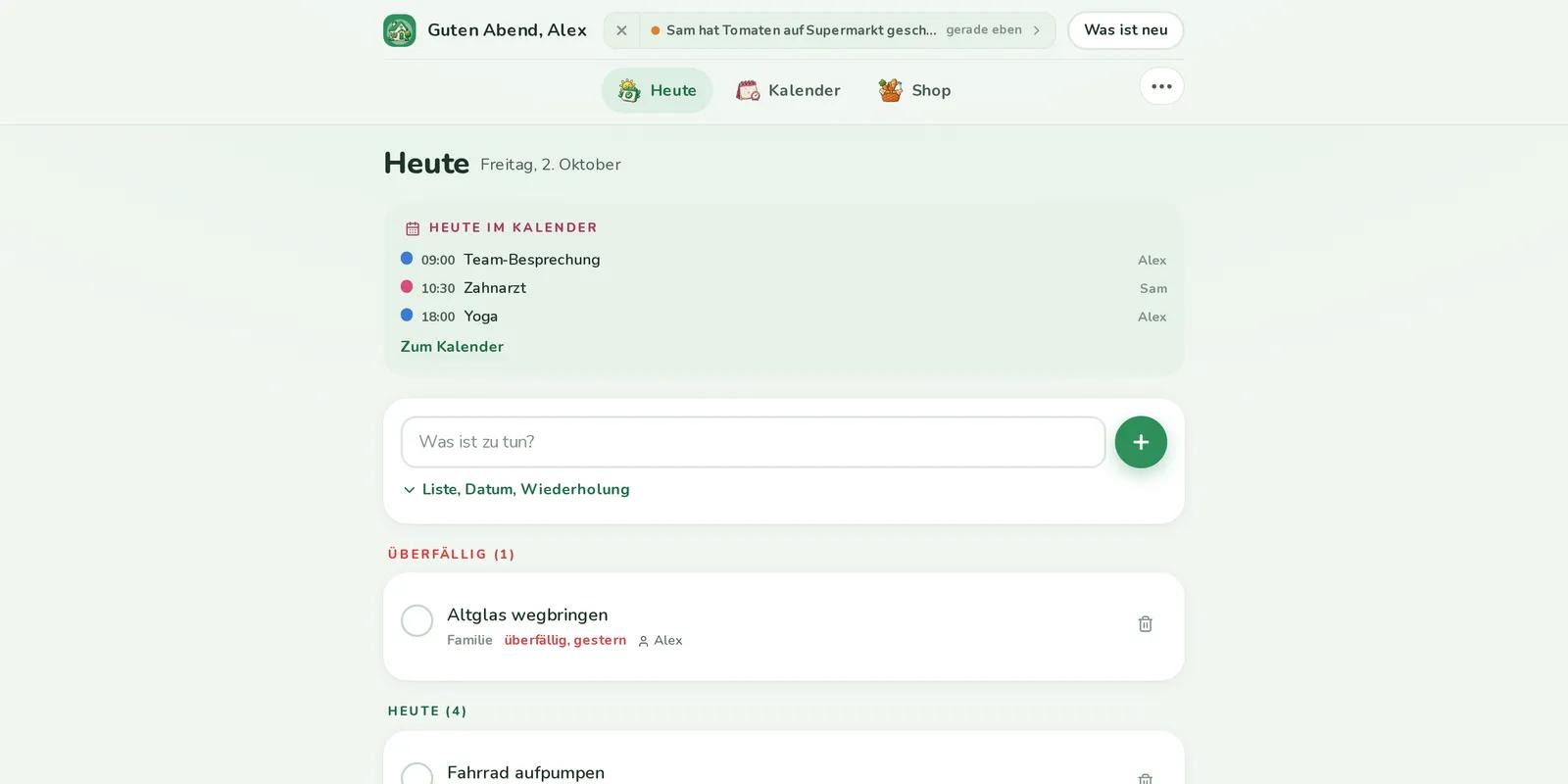
Task: Click the pink dot beside Zahnarzt
Action: [x=407, y=287]
